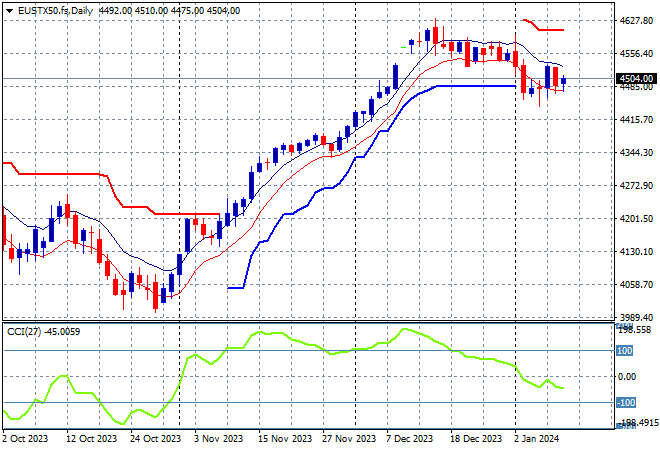The height and width of the screenshot is (450, 660).
Task: Select the highlighted 4504.00 current price tag
Action: pos(637,79)
